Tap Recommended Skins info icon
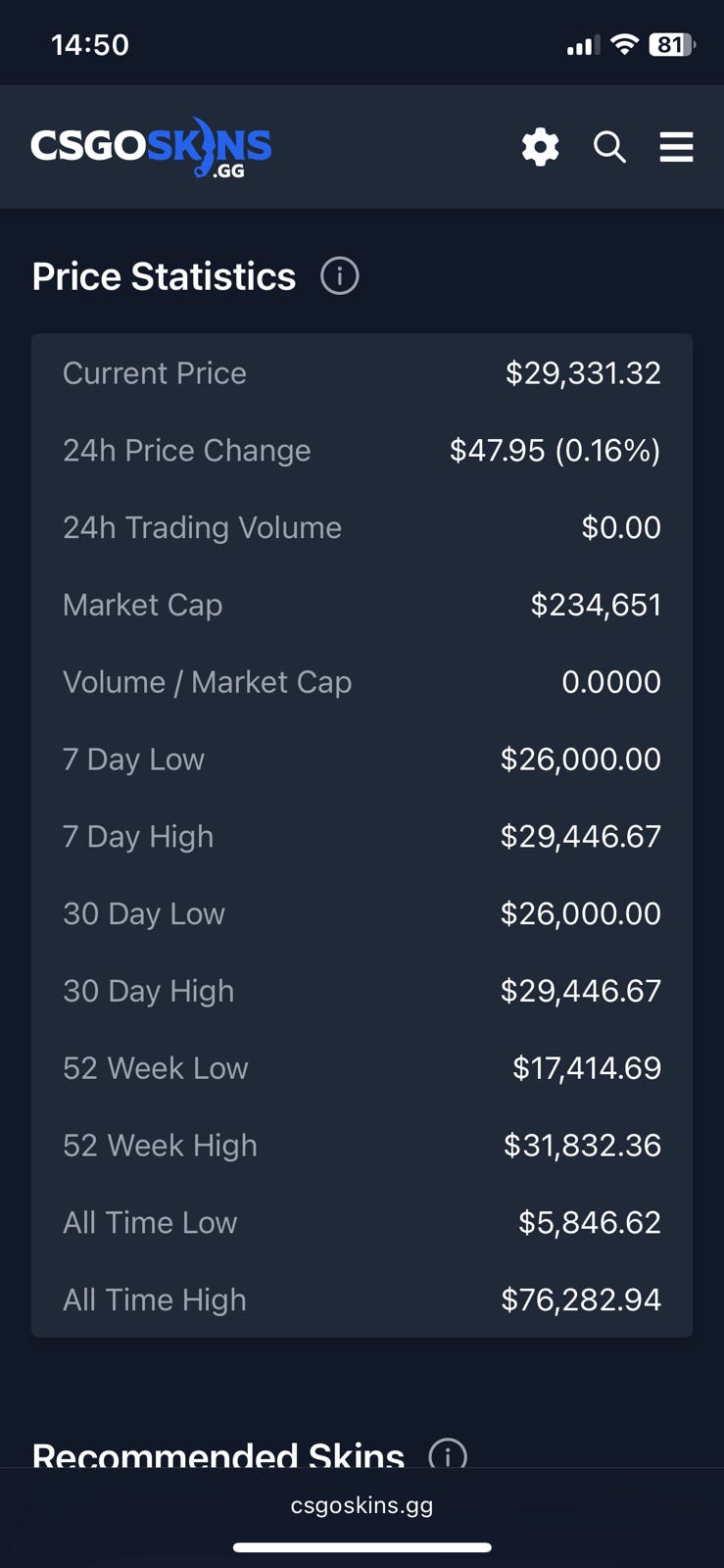The width and height of the screenshot is (724, 1568). [448, 1455]
